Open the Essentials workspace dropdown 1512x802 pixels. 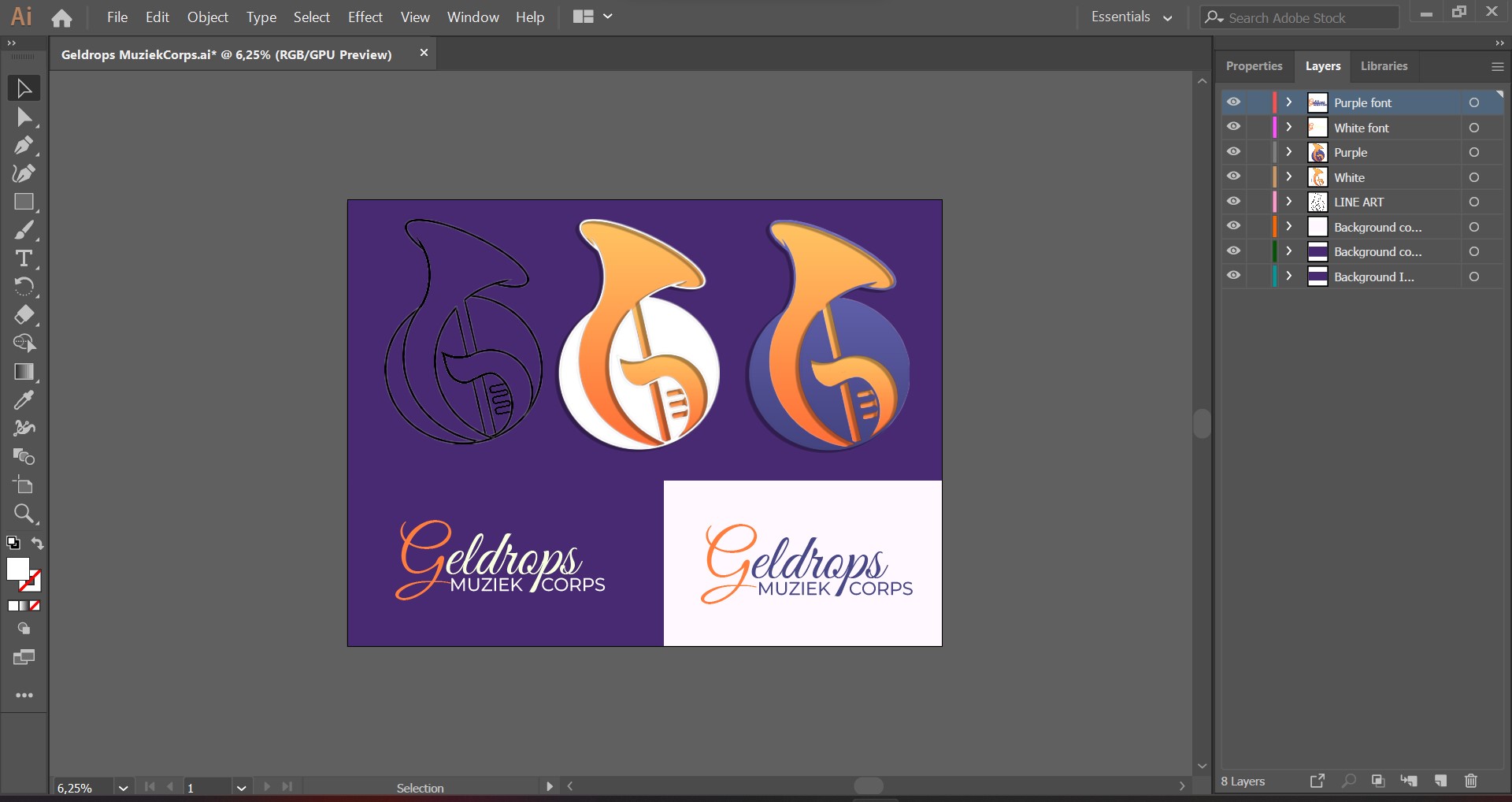click(1131, 17)
